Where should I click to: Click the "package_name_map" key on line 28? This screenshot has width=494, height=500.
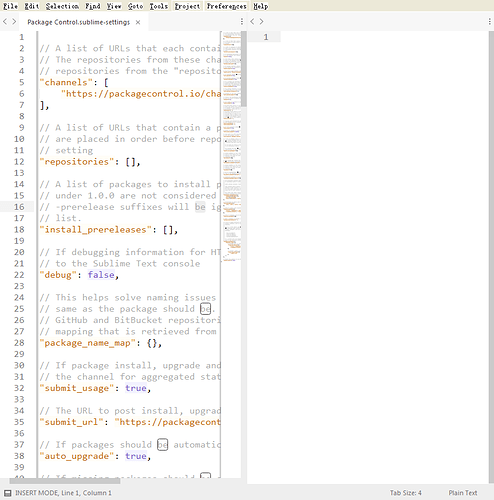[88, 343]
